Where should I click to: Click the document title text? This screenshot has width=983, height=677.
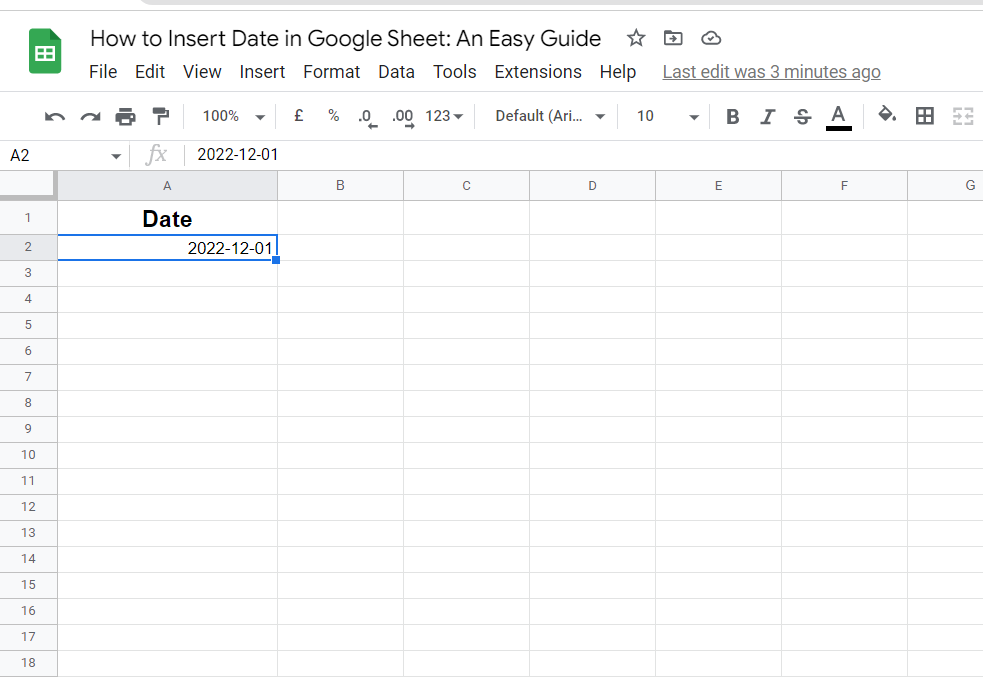(x=345, y=39)
